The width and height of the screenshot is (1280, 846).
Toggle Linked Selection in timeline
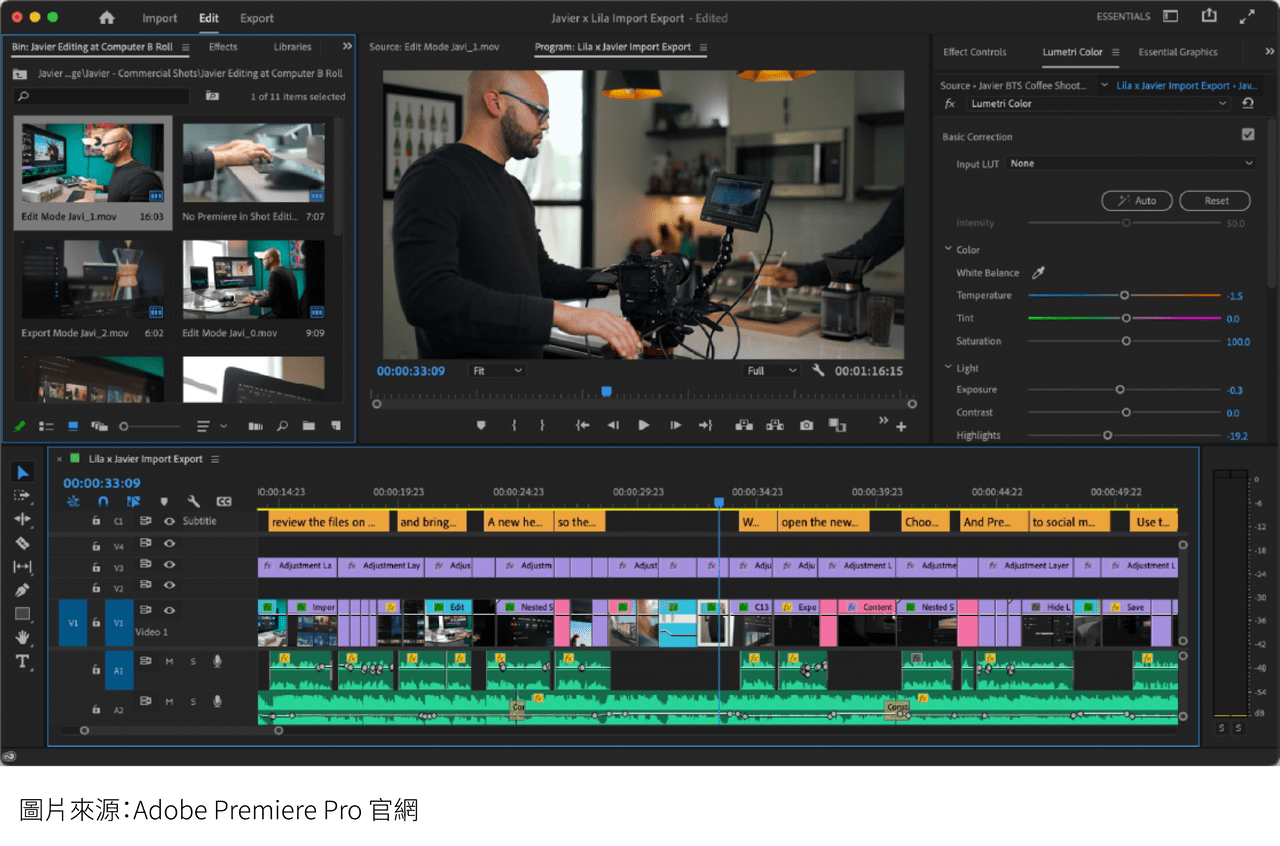click(134, 501)
